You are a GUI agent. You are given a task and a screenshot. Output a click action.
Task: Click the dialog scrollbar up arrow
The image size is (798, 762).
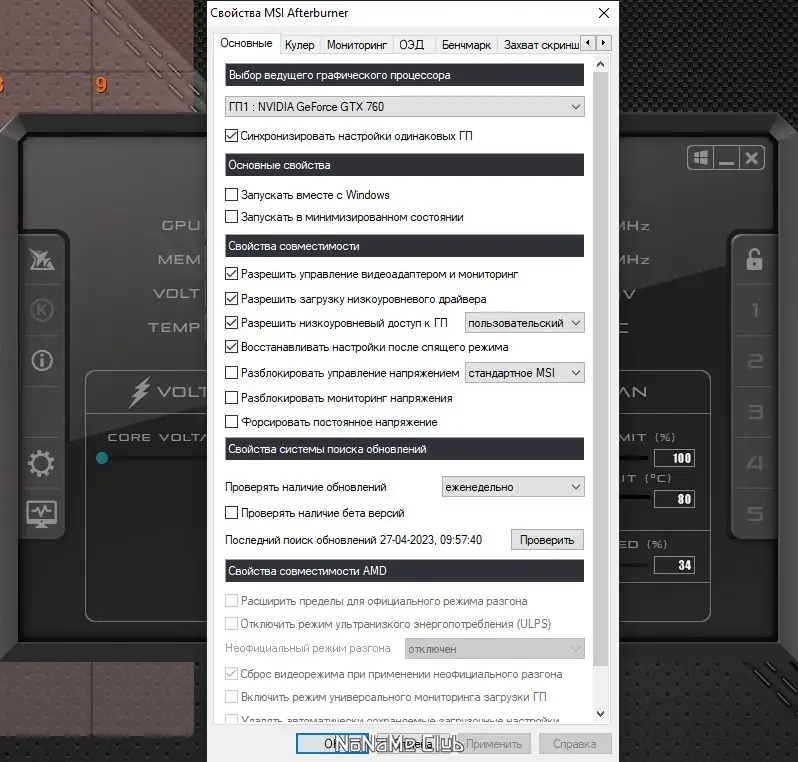(x=601, y=65)
